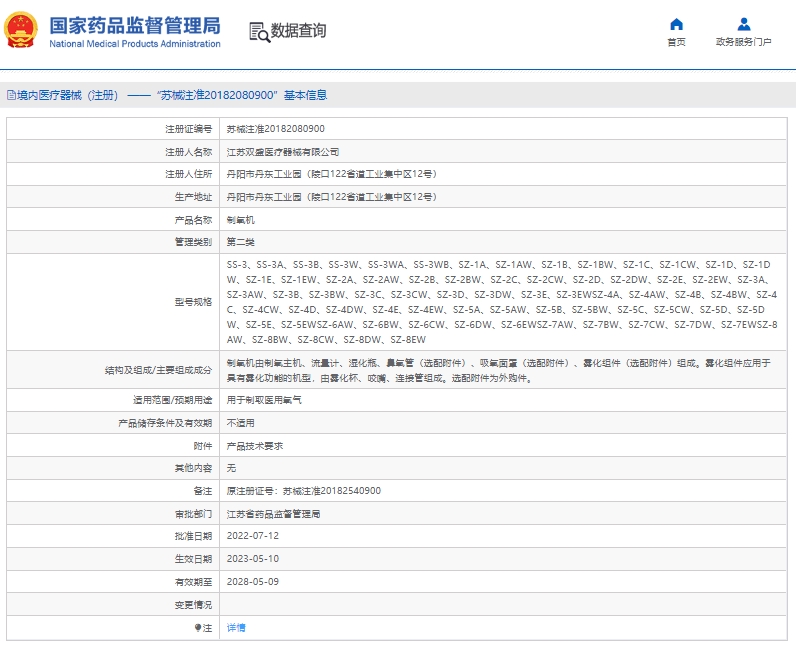Select the 生产地址 address value

[332, 197]
